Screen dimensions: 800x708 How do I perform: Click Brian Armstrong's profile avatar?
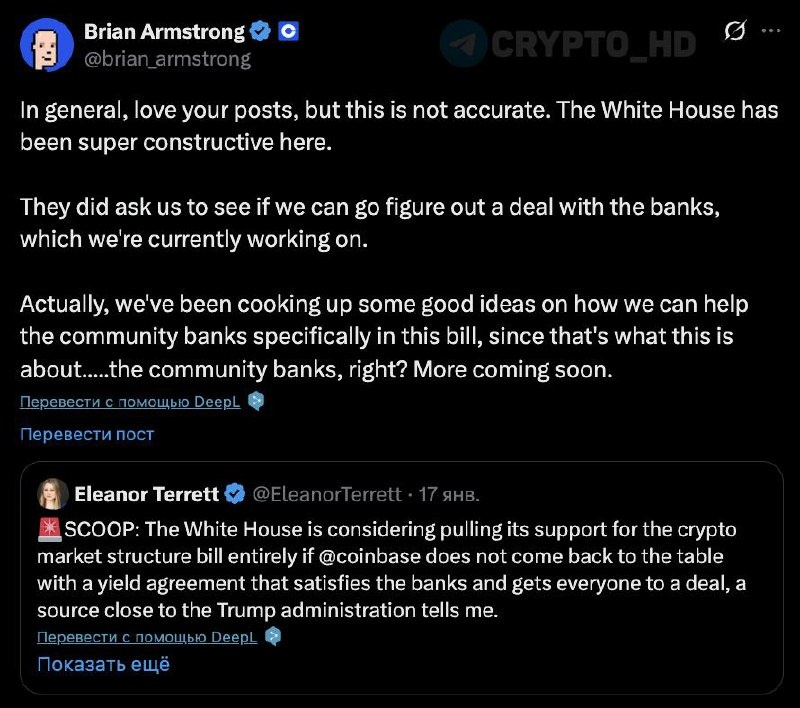pos(43,44)
